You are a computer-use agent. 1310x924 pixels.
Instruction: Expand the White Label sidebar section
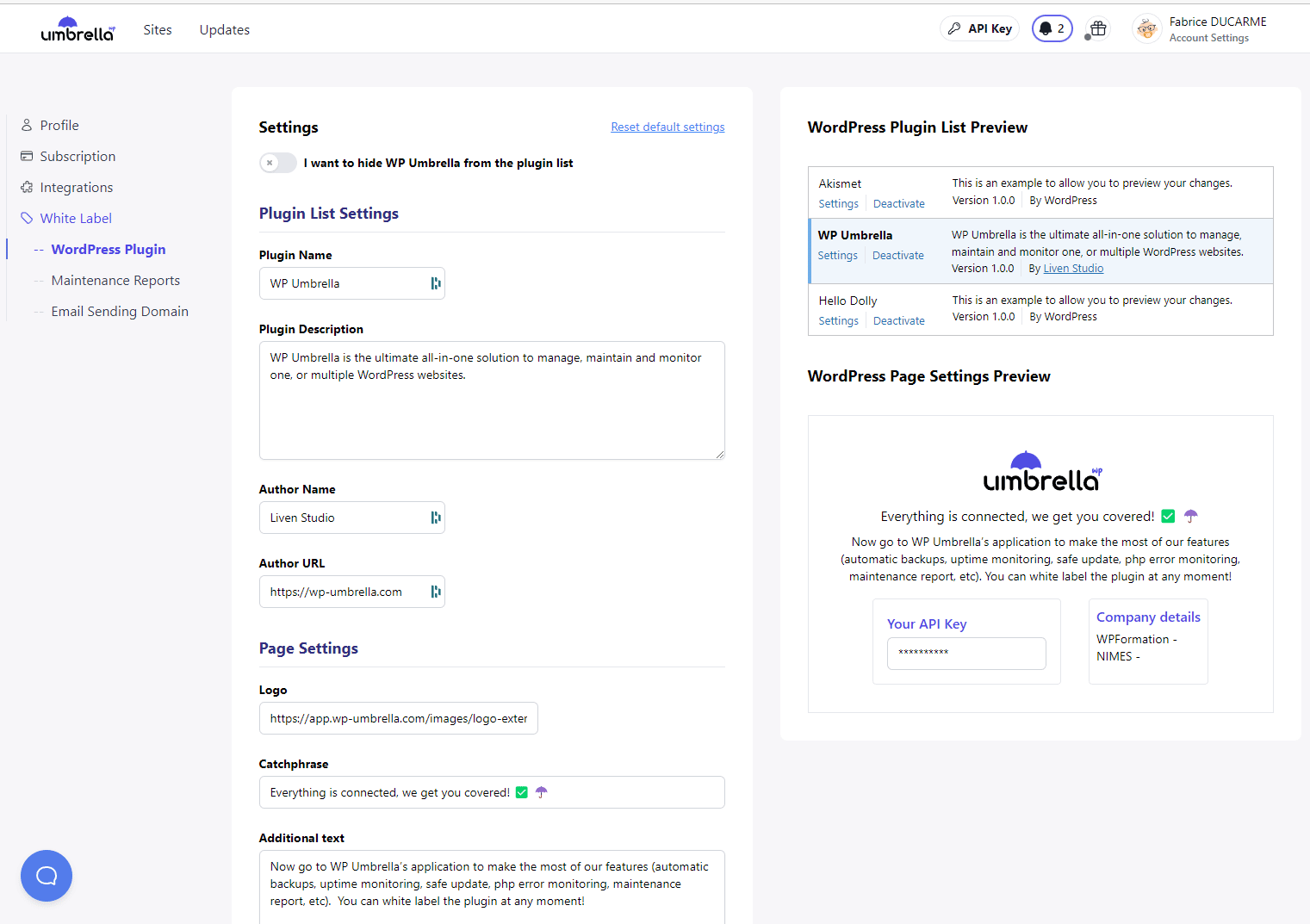coord(76,219)
